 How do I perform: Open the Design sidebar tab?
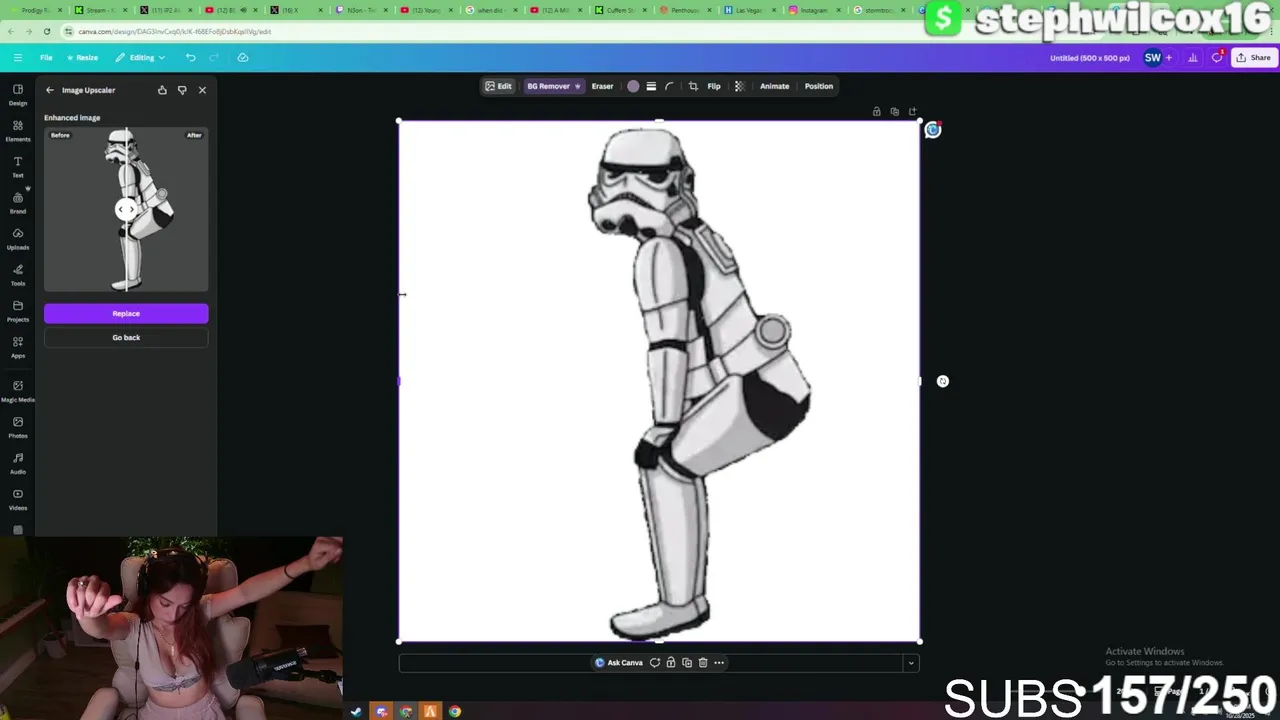tap(18, 95)
